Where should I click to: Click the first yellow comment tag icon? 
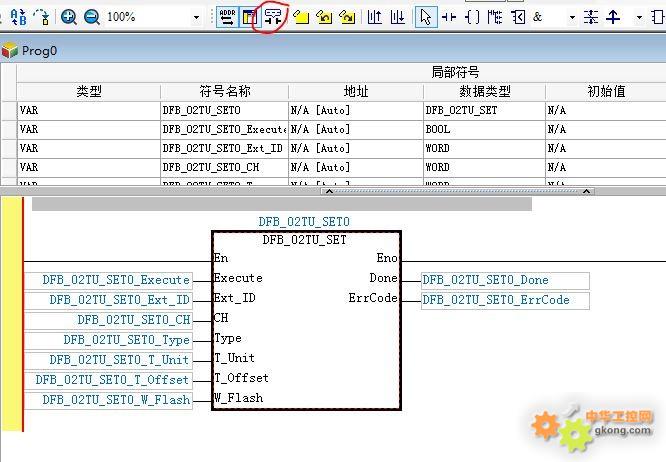(x=301, y=17)
